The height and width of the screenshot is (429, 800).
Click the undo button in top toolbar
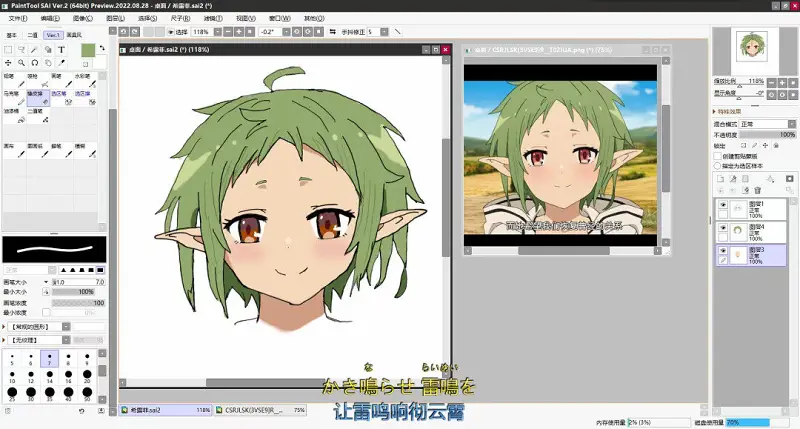123,32
